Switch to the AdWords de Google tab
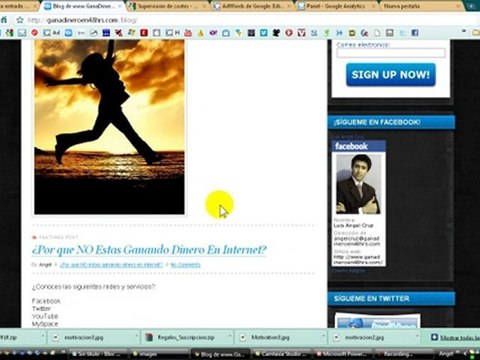This screenshot has width=480, height=360. 253,6
